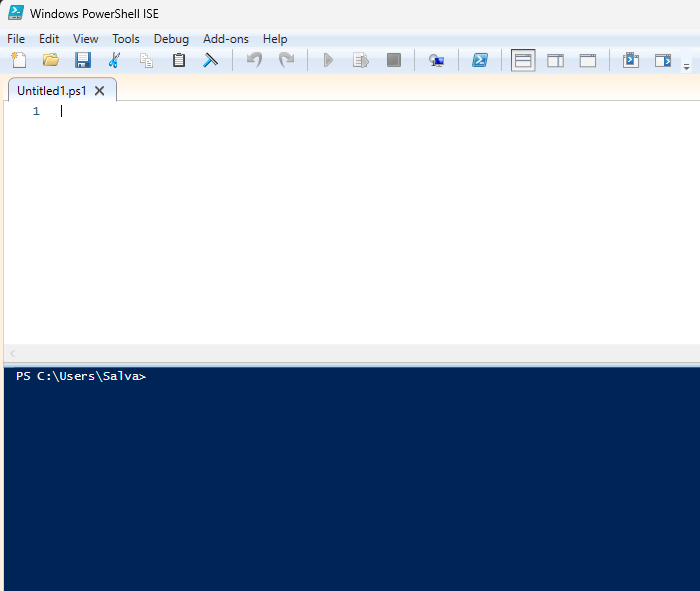The height and width of the screenshot is (591, 700).
Task: Run the script with the green play icon
Action: (x=328, y=60)
